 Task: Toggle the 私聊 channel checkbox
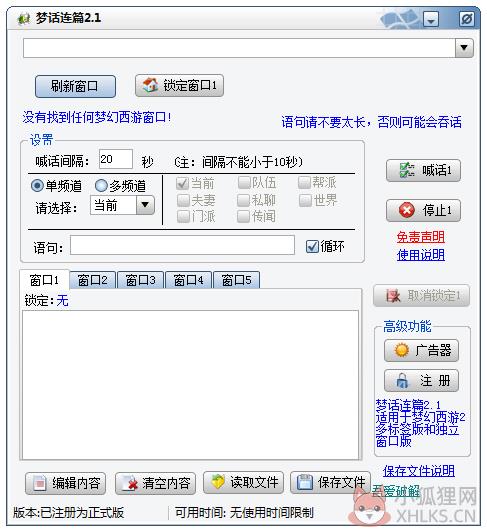pos(243,200)
